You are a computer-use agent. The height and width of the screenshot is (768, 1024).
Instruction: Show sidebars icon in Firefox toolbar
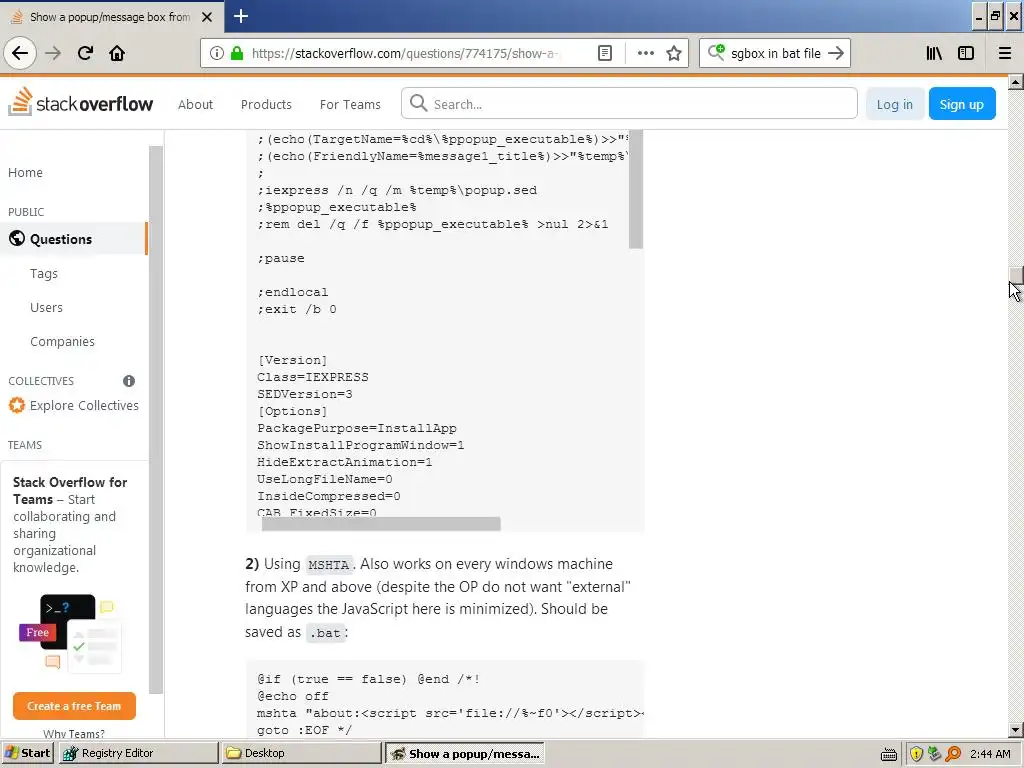966,53
